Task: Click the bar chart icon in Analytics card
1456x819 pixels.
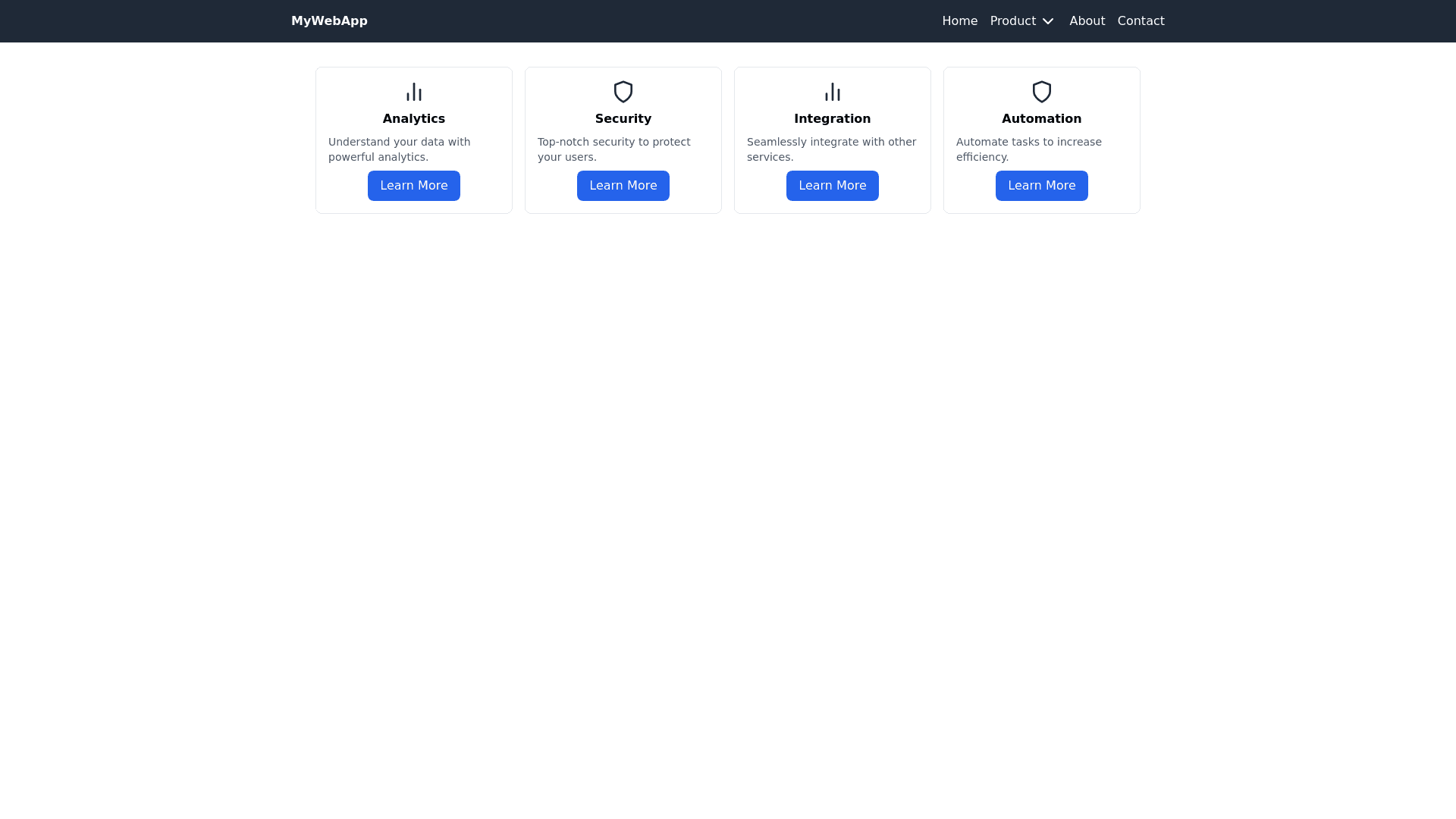Action: pos(414,92)
